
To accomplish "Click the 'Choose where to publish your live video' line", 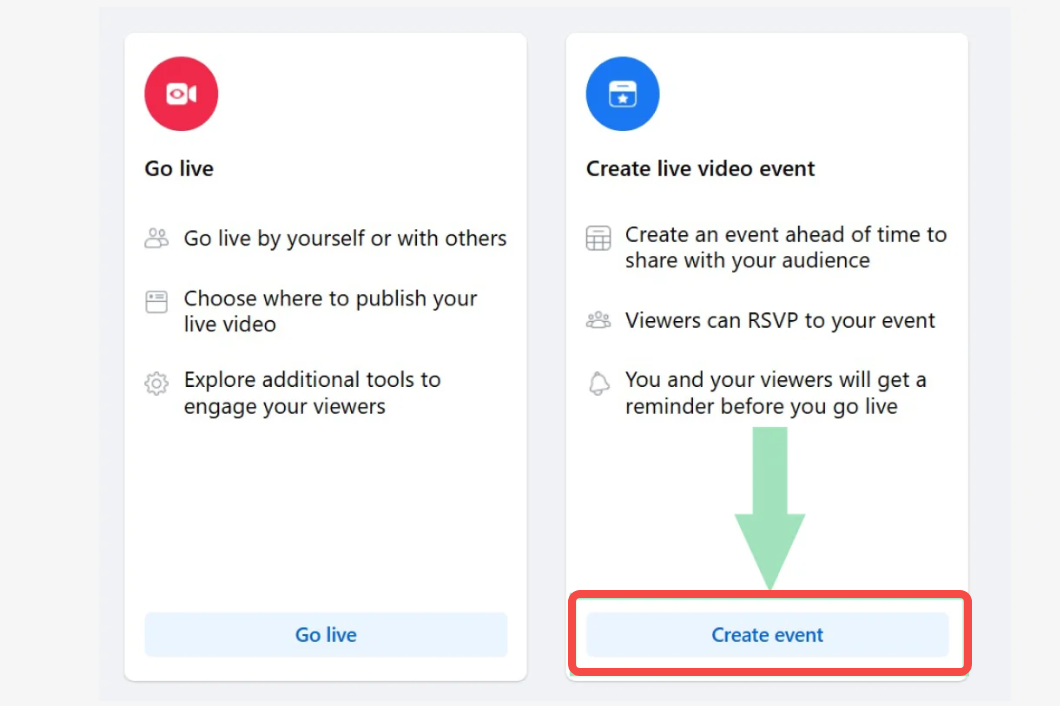I will pos(330,311).
